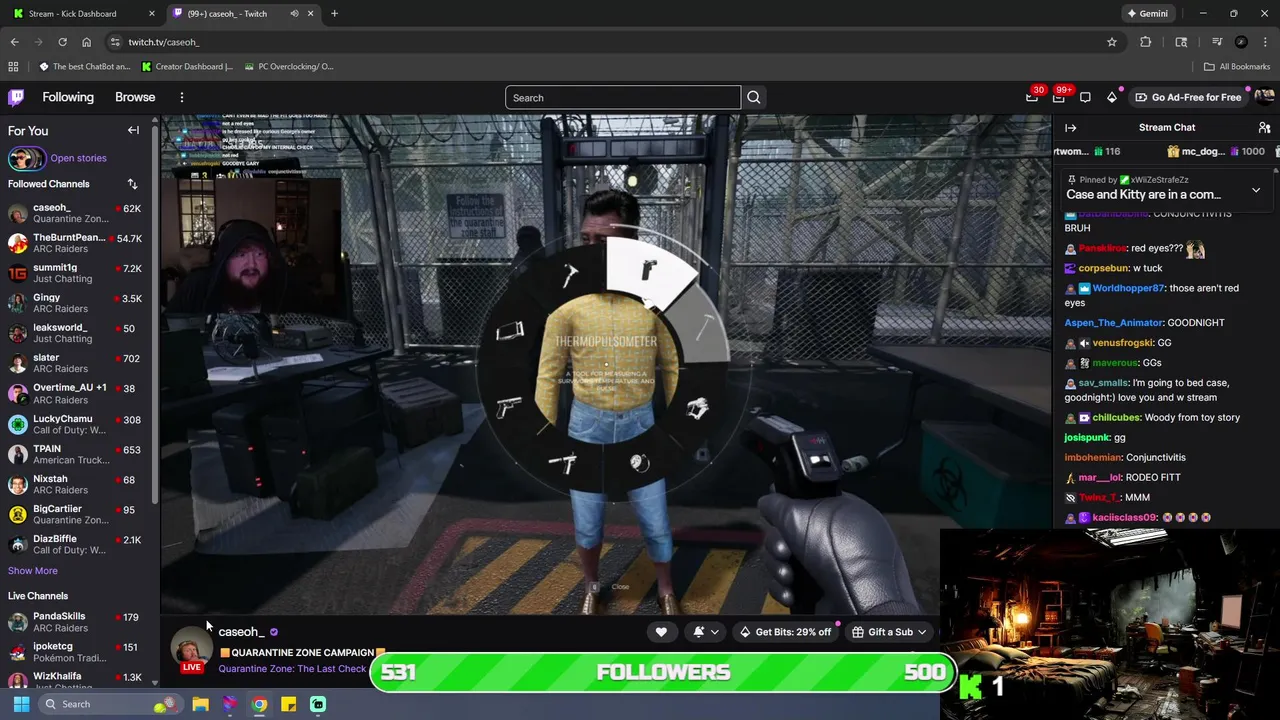Click Worldhopper87 username in chat
This screenshot has height=720, width=1280.
[1127, 288]
